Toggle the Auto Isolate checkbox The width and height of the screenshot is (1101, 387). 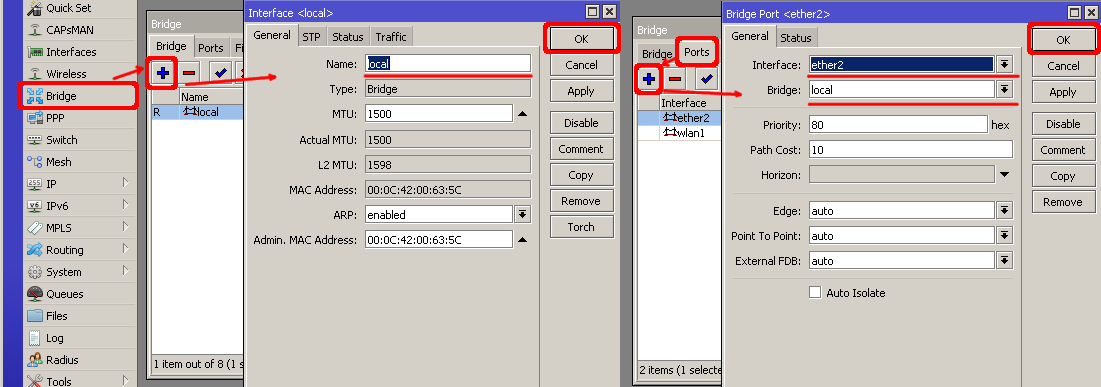point(815,292)
